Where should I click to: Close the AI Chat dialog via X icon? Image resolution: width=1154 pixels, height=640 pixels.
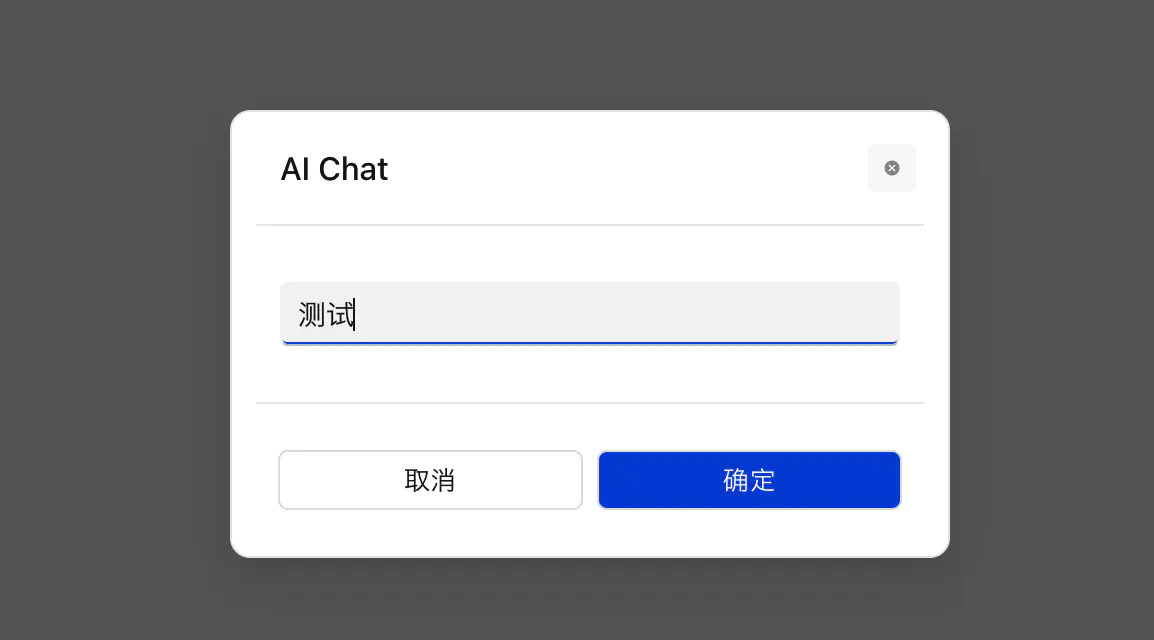[x=891, y=168]
